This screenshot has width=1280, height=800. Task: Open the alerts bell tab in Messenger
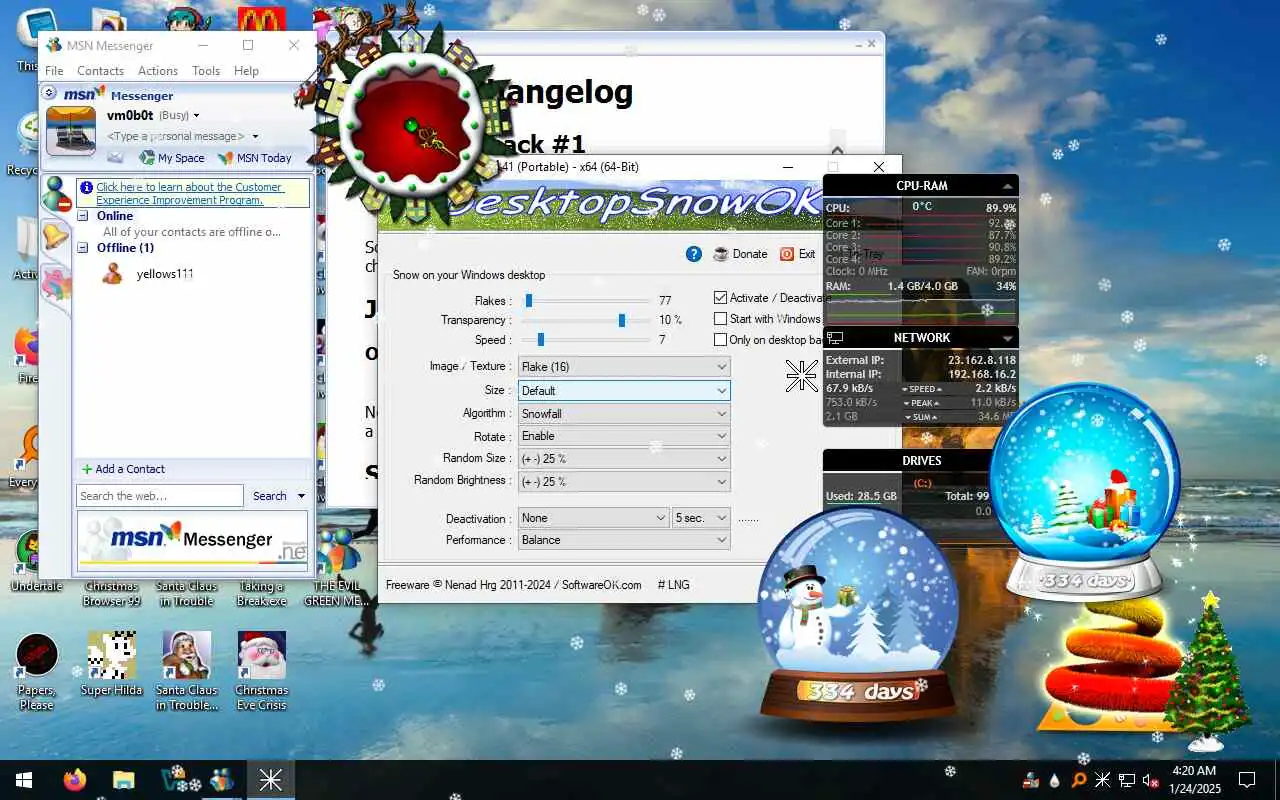point(55,237)
